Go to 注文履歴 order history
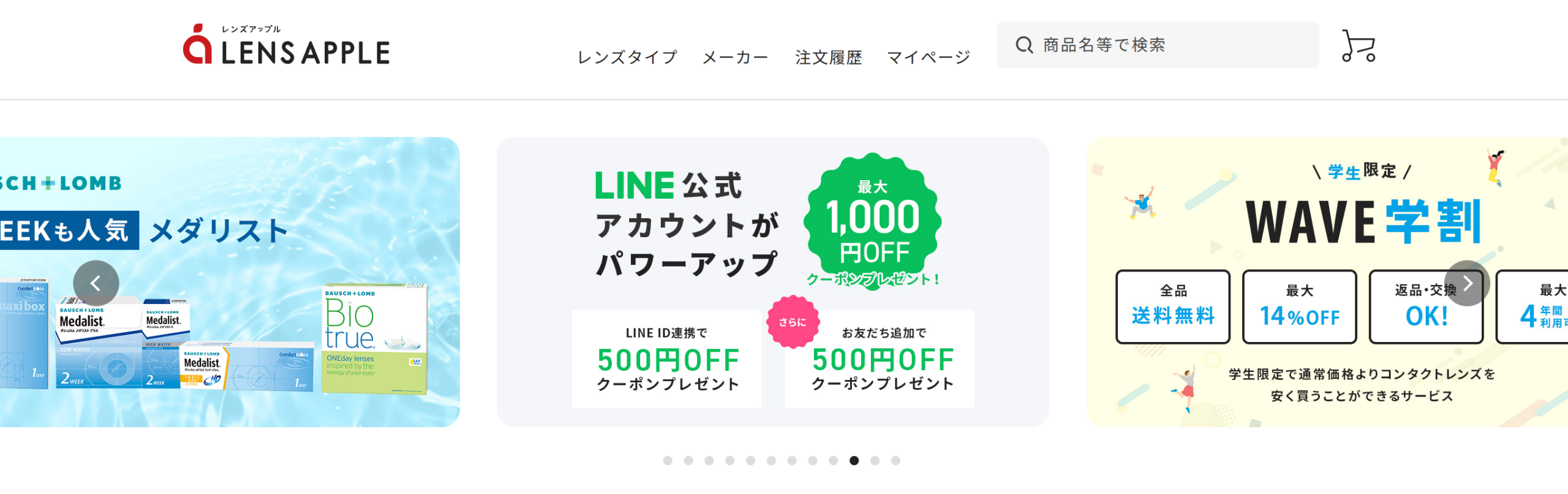 (828, 58)
